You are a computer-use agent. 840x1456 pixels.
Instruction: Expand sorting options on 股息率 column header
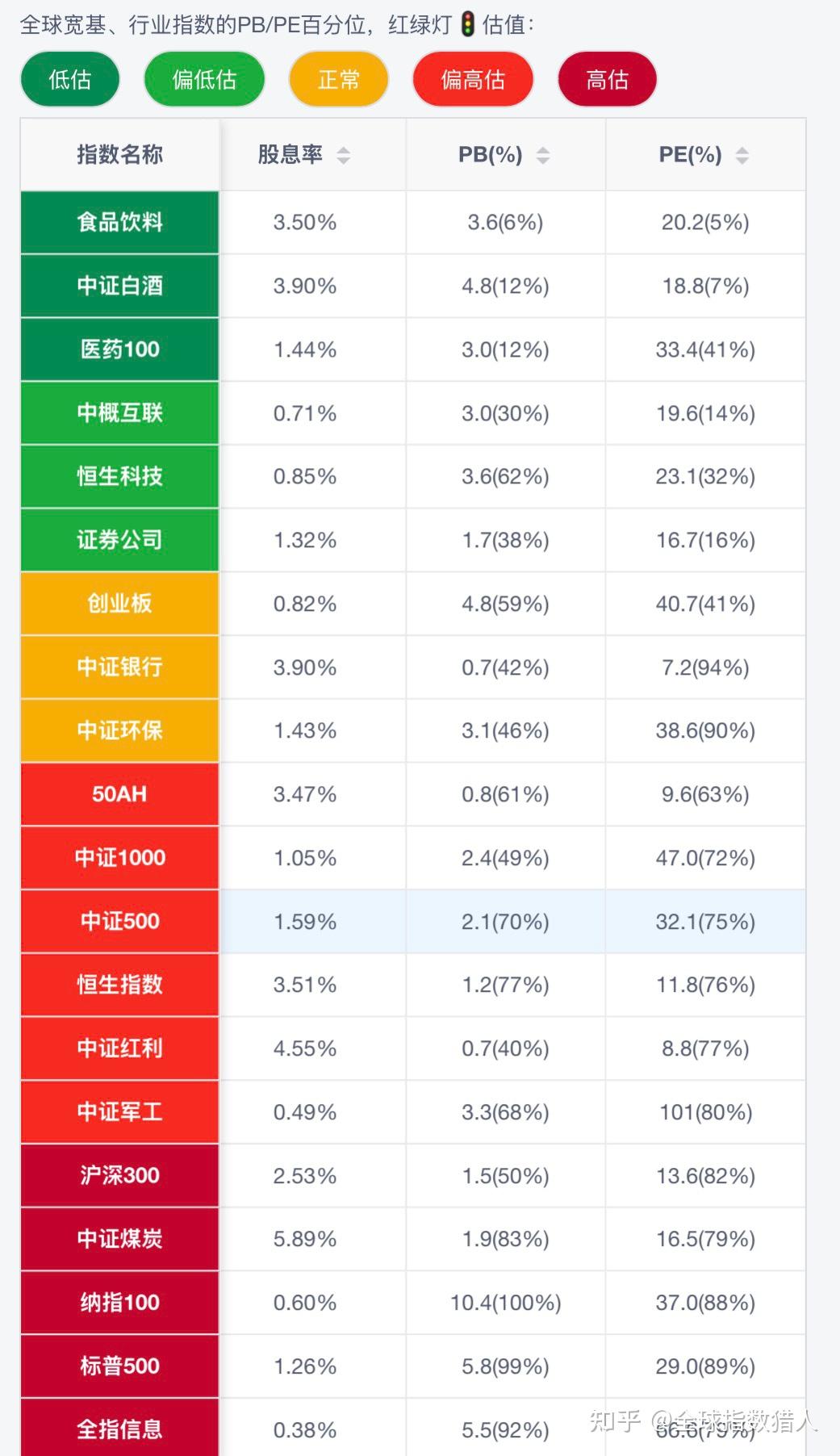(x=289, y=155)
